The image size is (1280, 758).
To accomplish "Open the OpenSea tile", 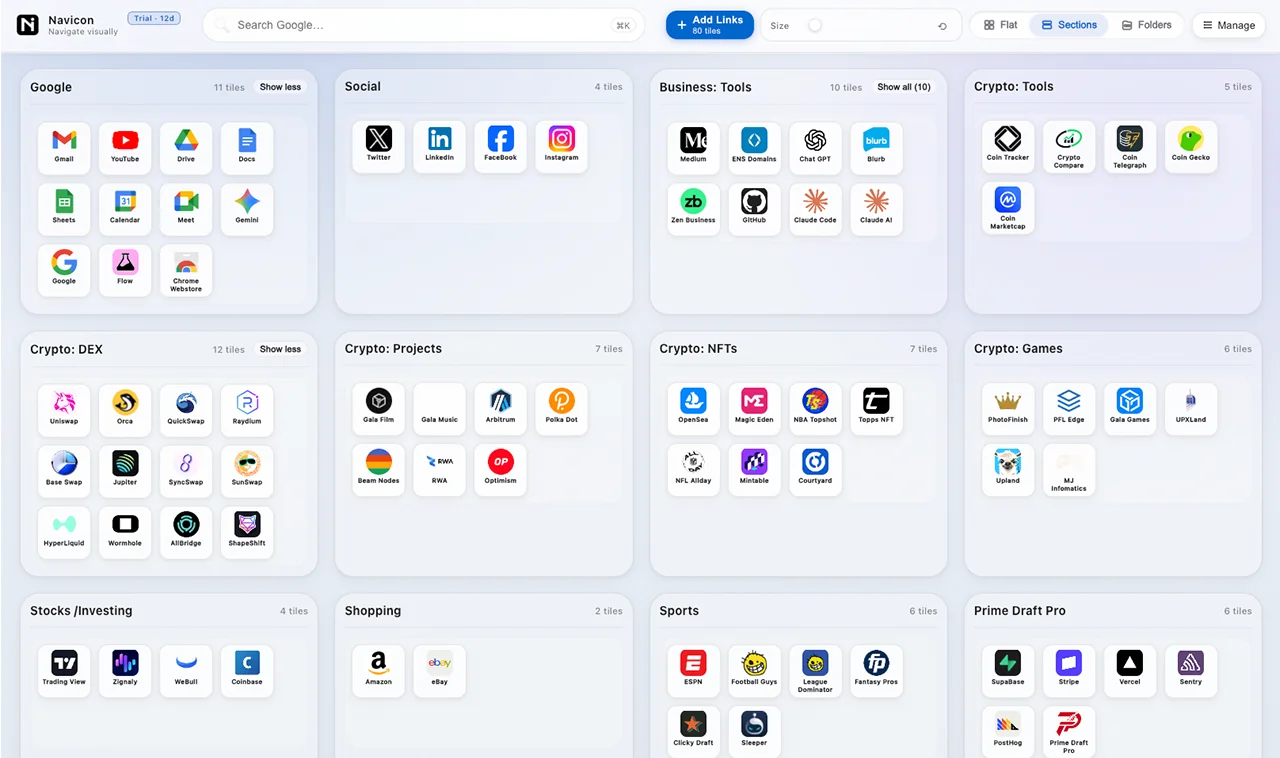I will pyautogui.click(x=693, y=409).
